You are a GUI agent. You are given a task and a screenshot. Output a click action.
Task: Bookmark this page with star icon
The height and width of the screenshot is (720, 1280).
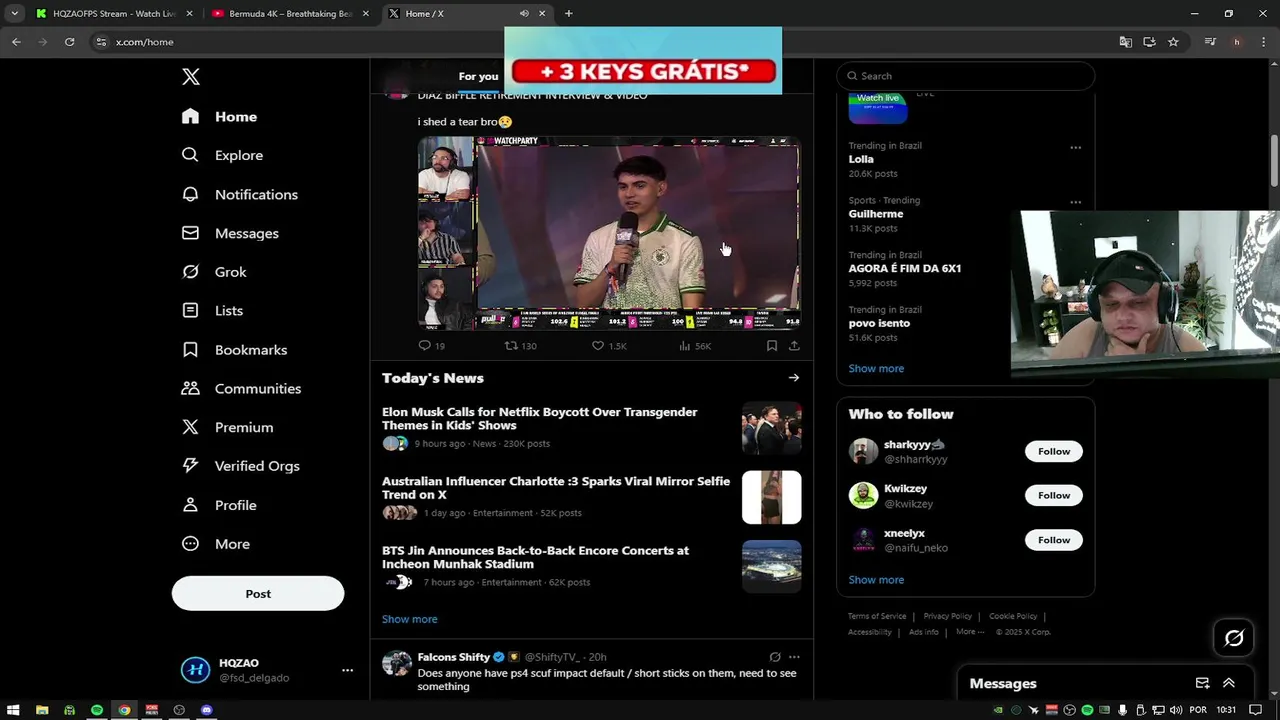point(1173,42)
